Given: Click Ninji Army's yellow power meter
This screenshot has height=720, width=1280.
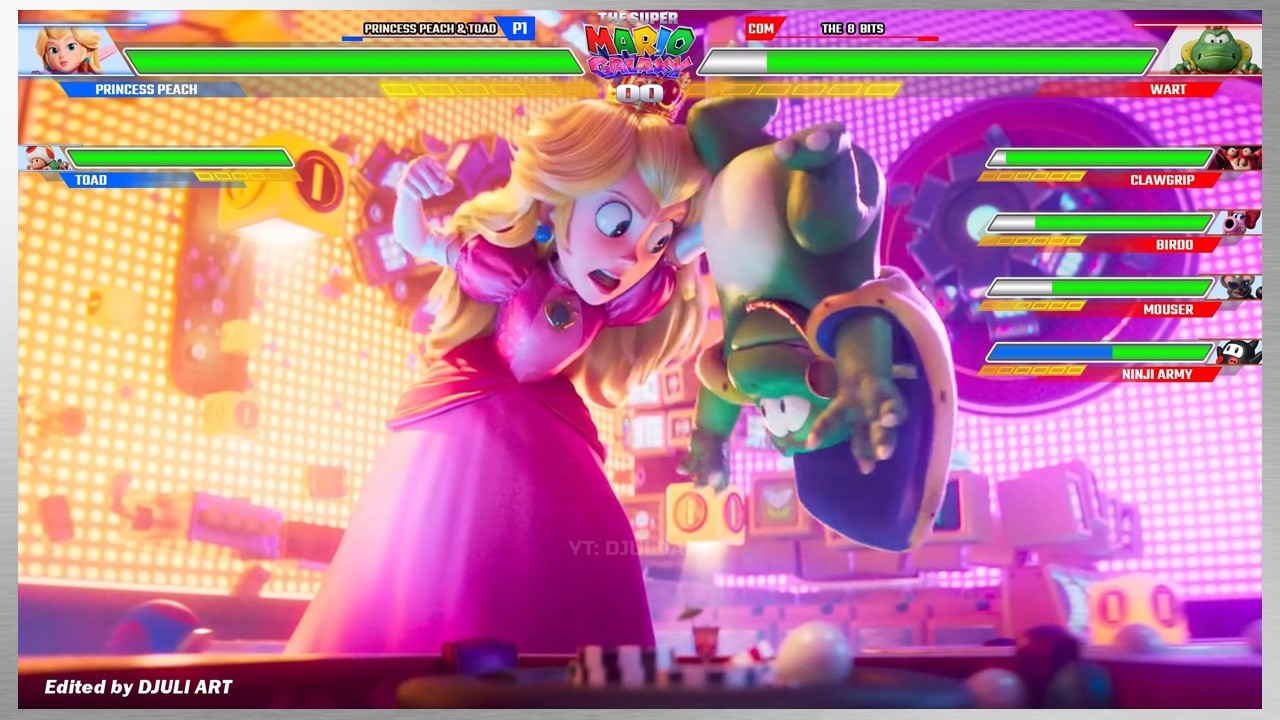Looking at the screenshot, I should pos(1032,370).
